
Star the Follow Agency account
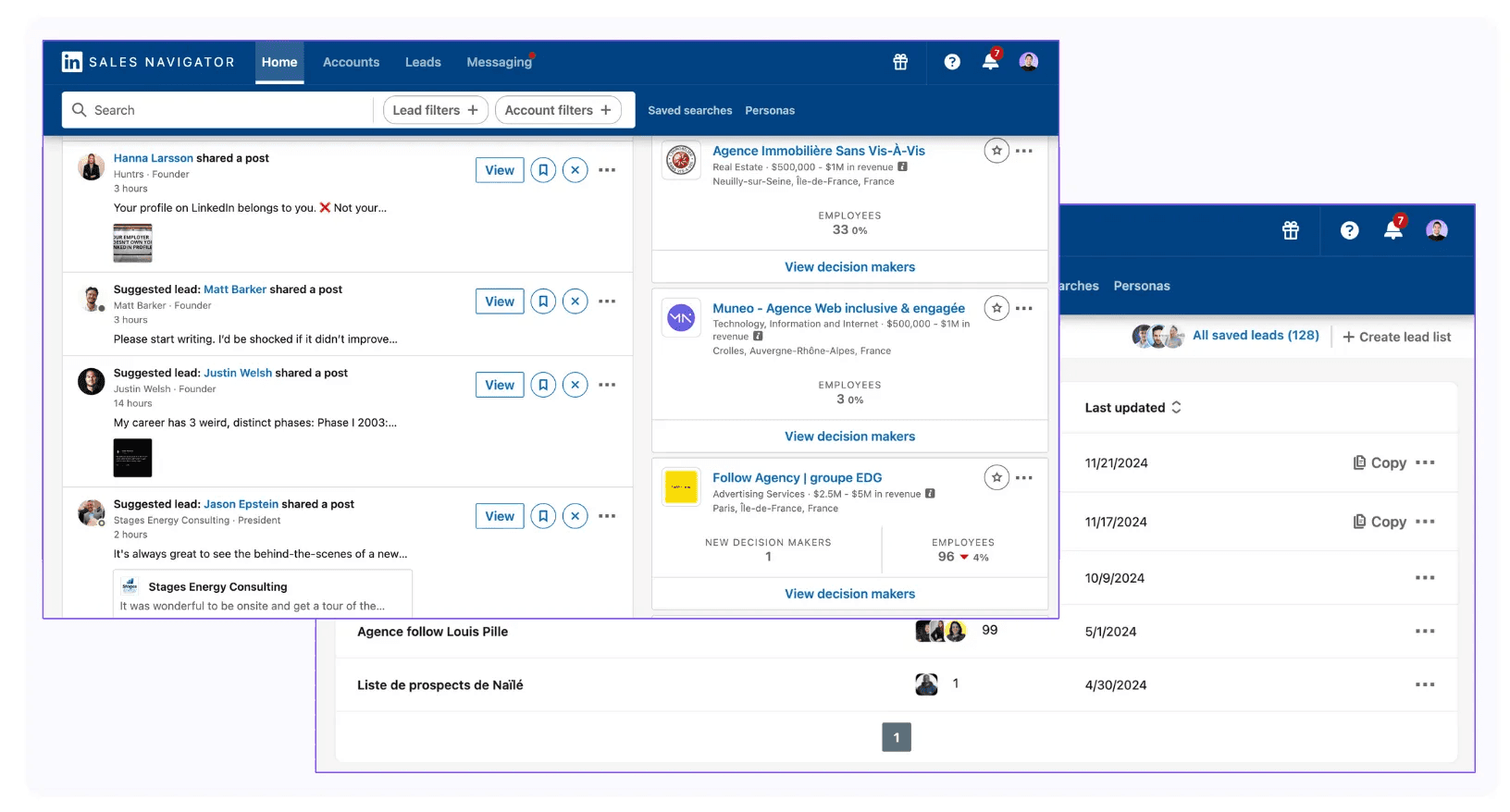pyautogui.click(x=996, y=477)
